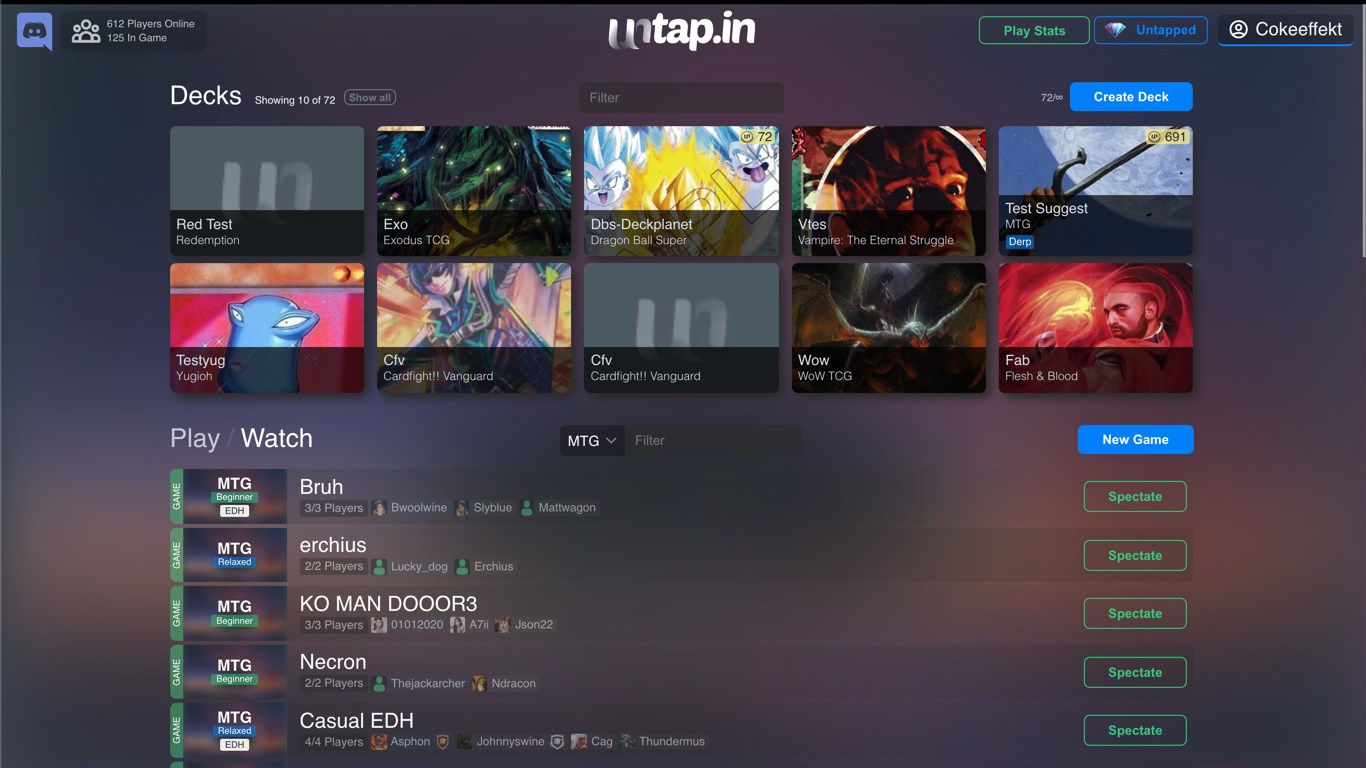This screenshot has height=768, width=1366.
Task: Click the shield badge after Johnnyswine
Action: [x=557, y=742]
